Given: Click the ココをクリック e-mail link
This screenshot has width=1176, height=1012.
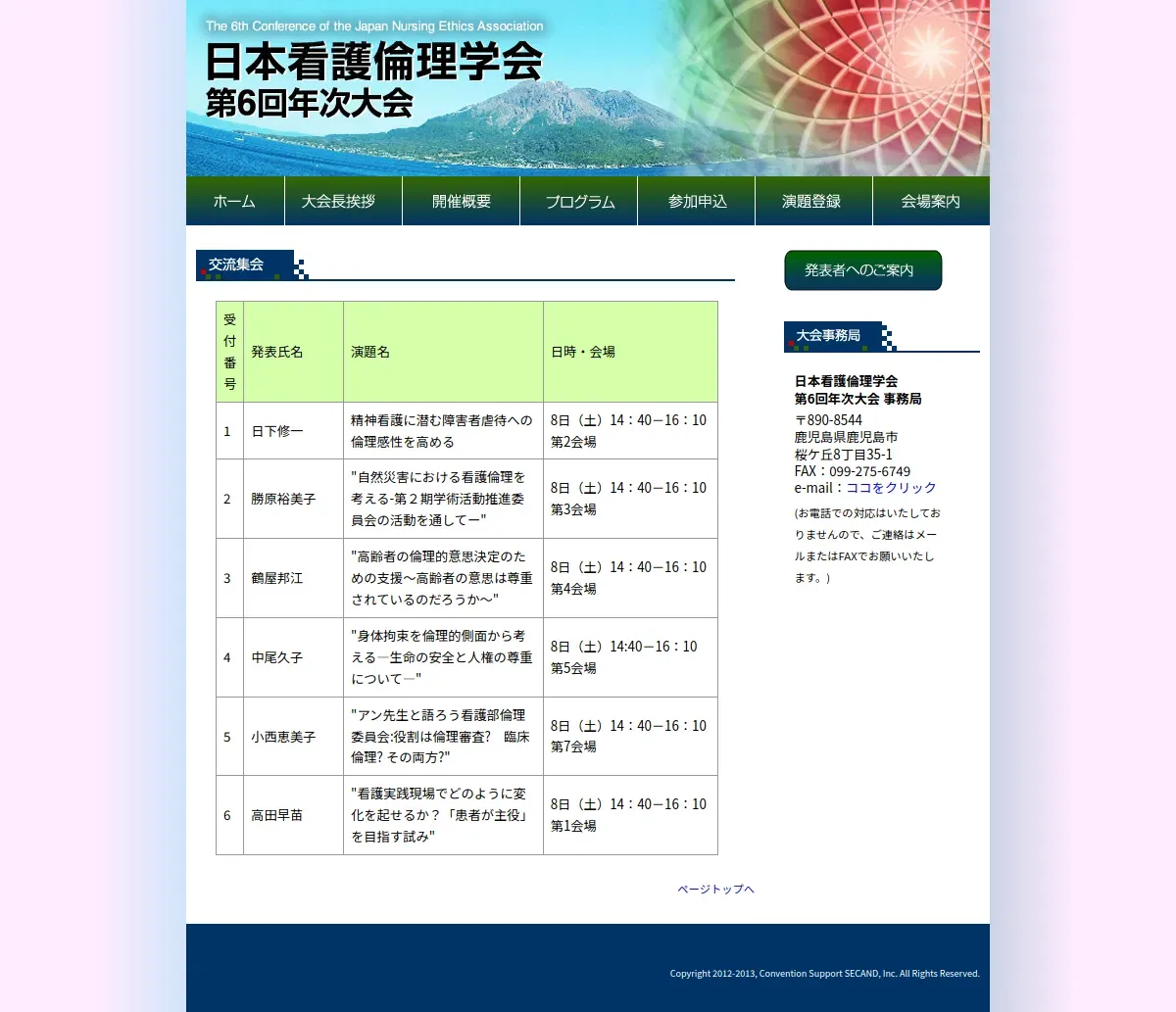Looking at the screenshot, I should tap(891, 488).
